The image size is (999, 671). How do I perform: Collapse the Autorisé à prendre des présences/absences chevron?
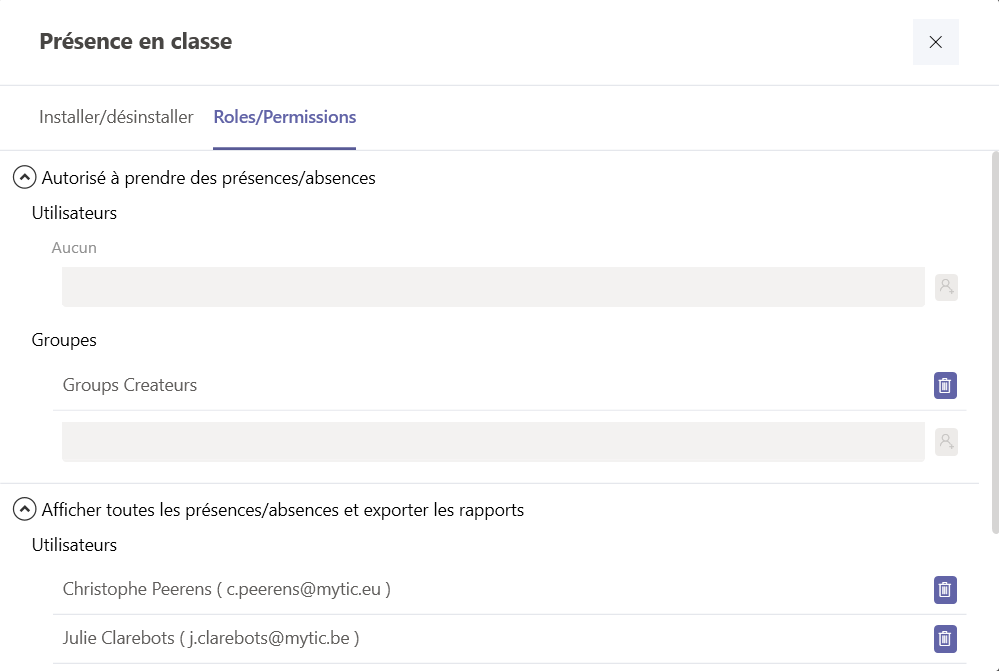tap(24, 177)
